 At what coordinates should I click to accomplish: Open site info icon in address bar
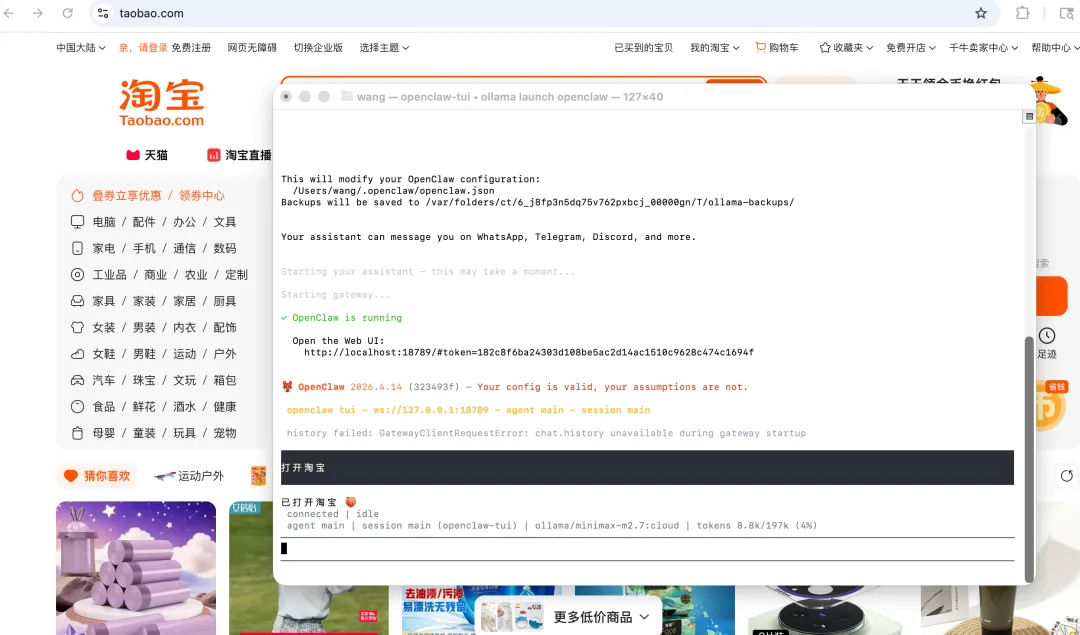point(103,13)
